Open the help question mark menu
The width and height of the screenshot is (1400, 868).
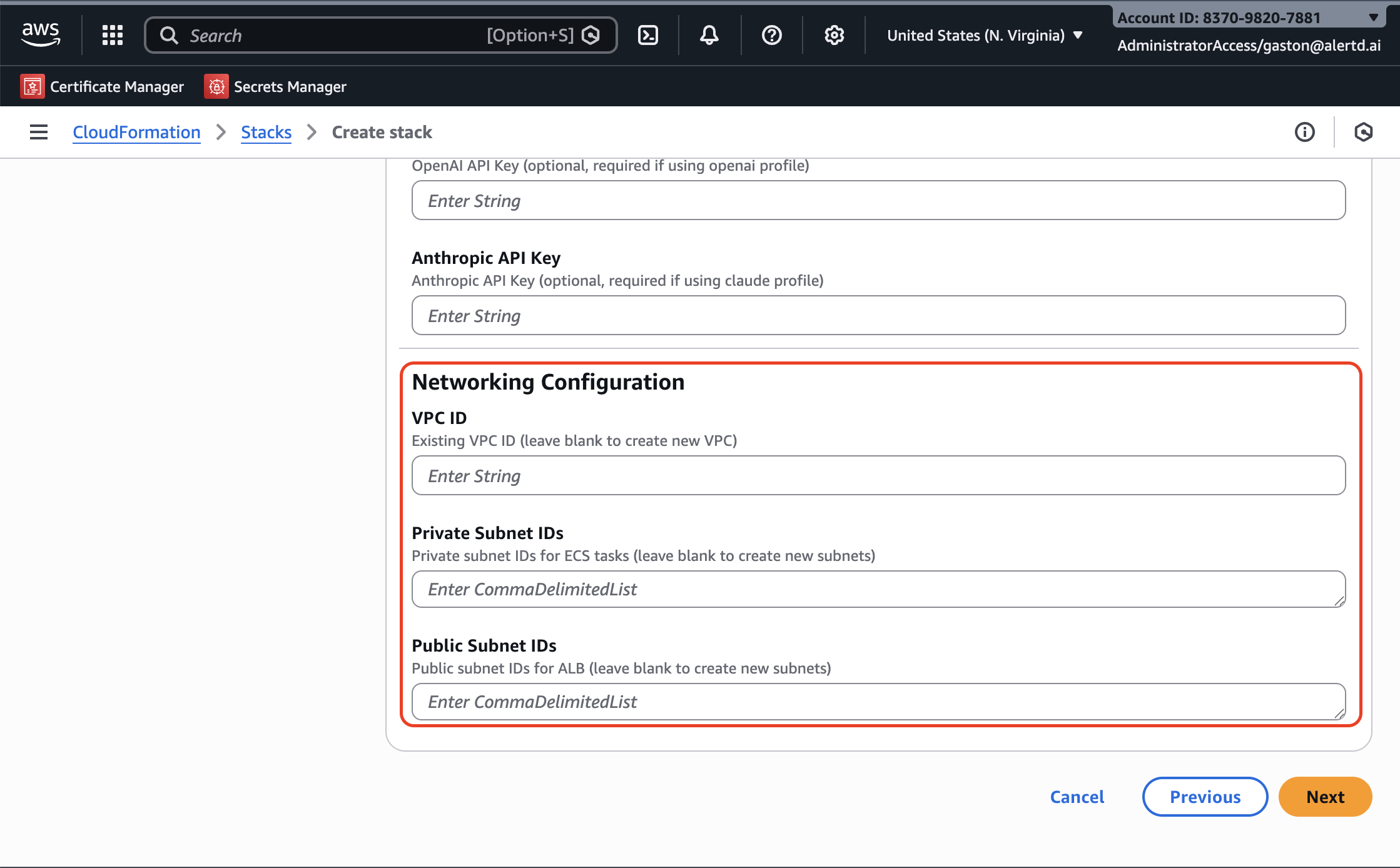[771, 35]
